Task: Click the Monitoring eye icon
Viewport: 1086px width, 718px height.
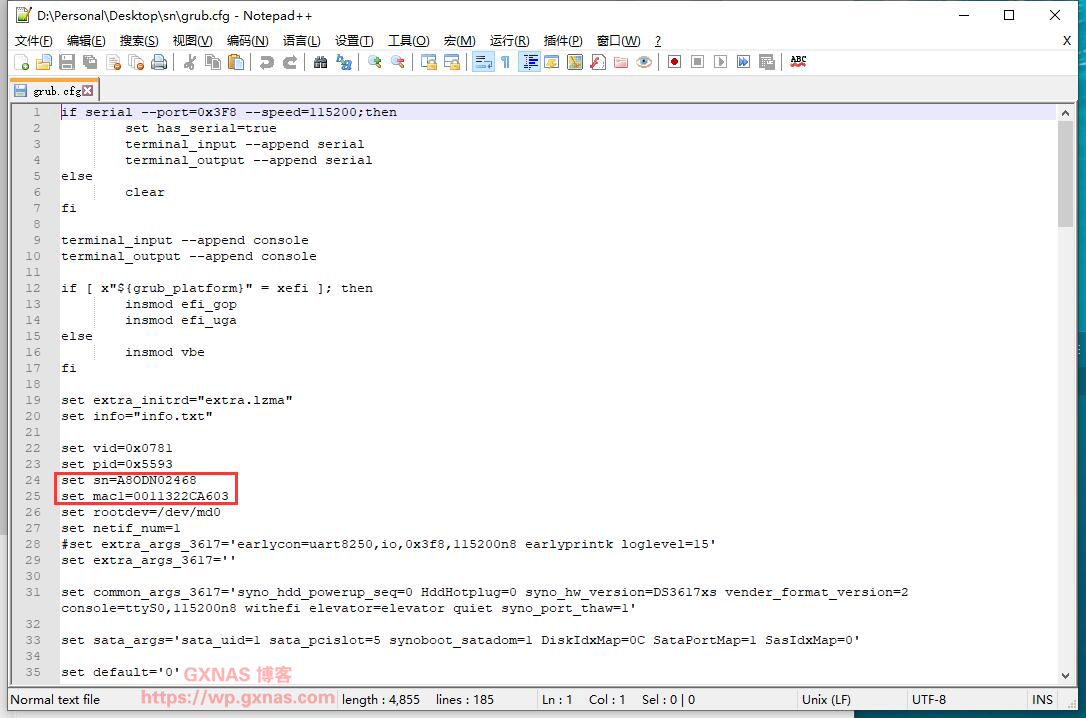Action: point(644,62)
